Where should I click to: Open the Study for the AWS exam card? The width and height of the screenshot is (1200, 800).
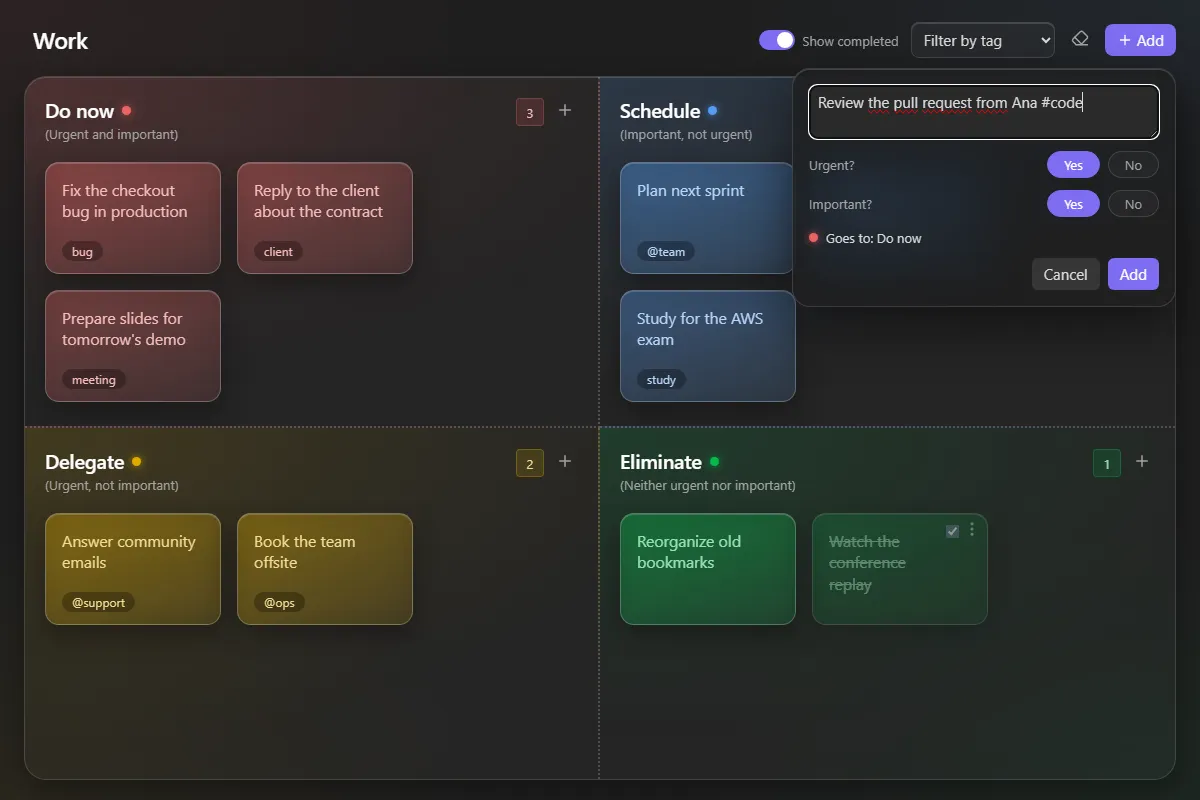tap(708, 346)
